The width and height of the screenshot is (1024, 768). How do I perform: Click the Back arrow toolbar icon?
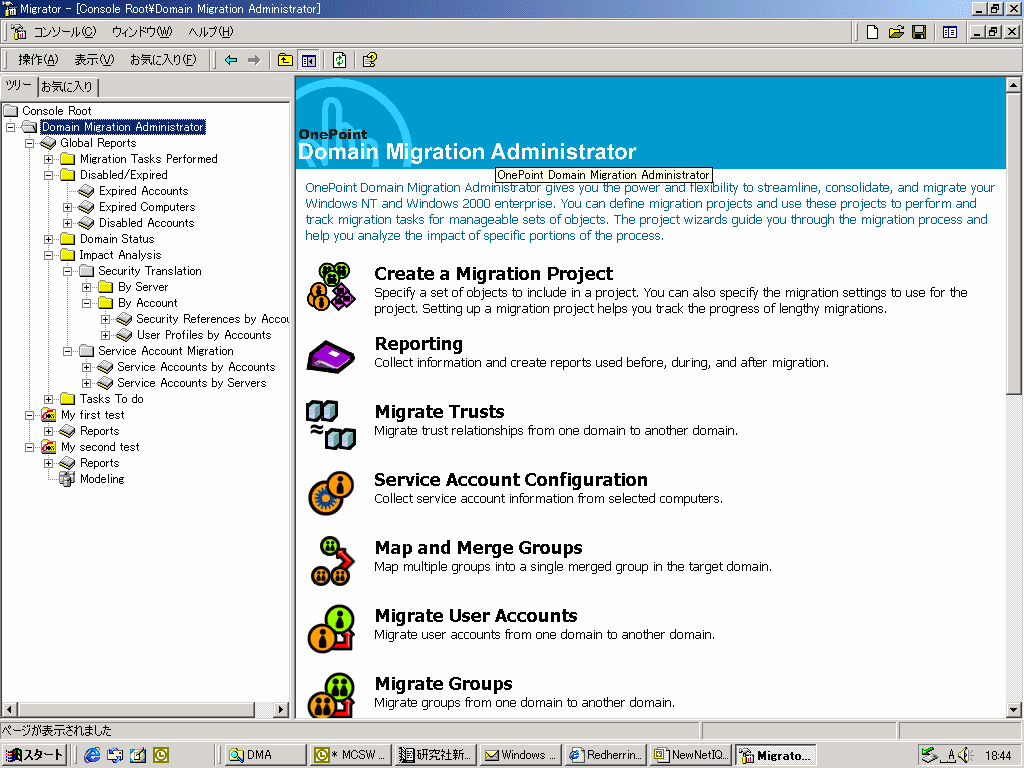[231, 60]
